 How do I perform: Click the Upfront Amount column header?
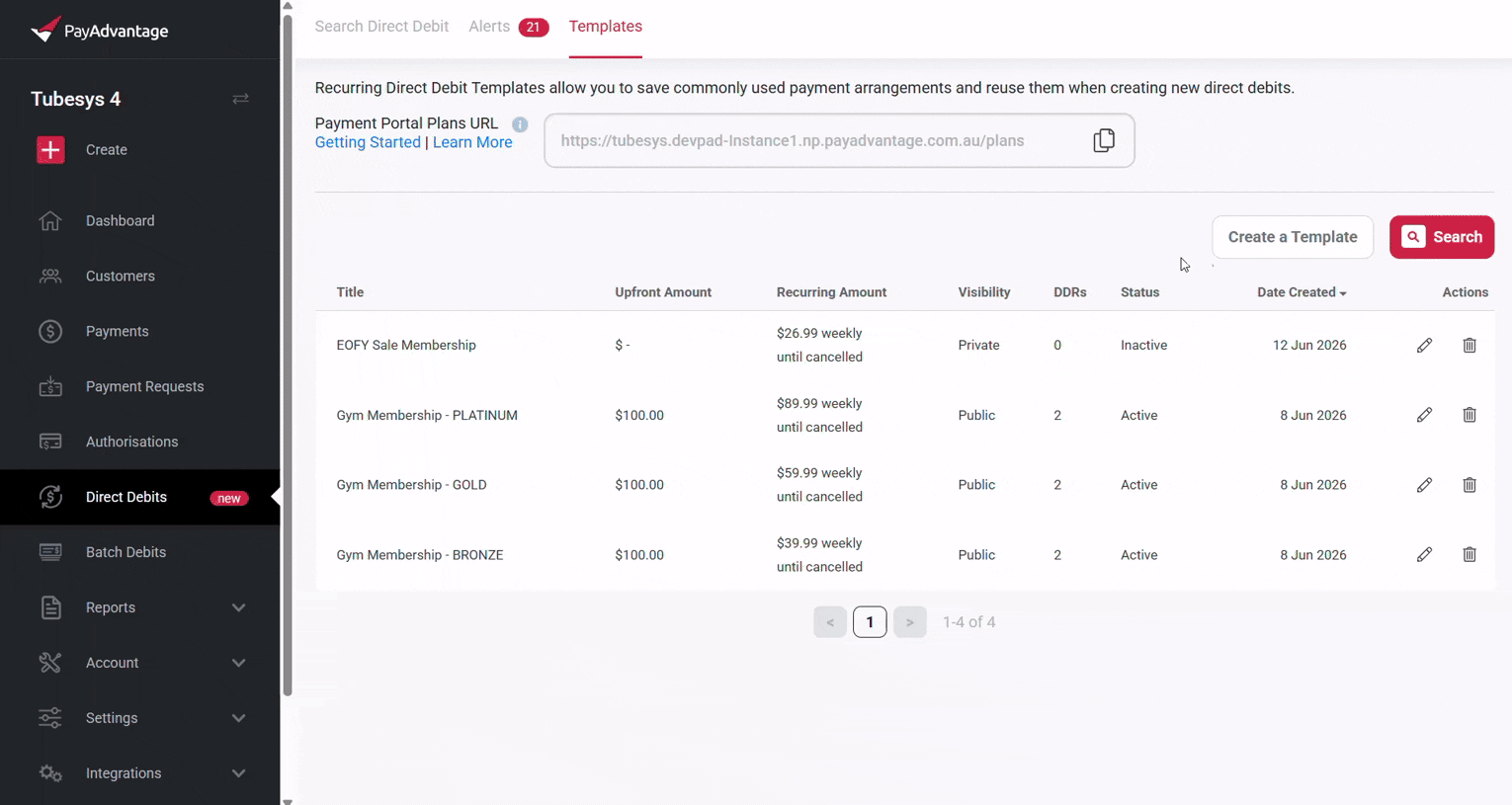tap(663, 292)
